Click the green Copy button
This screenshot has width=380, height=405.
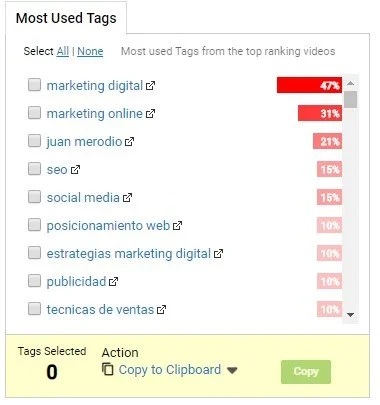point(306,372)
